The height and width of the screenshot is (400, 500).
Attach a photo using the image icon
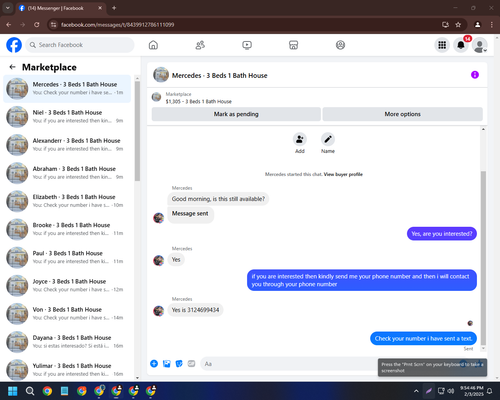click(x=167, y=364)
